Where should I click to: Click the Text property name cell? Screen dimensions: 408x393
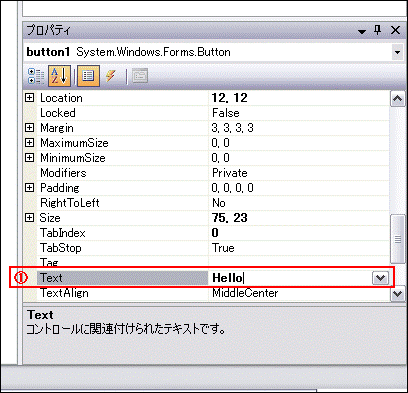pyautogui.click(x=122, y=278)
